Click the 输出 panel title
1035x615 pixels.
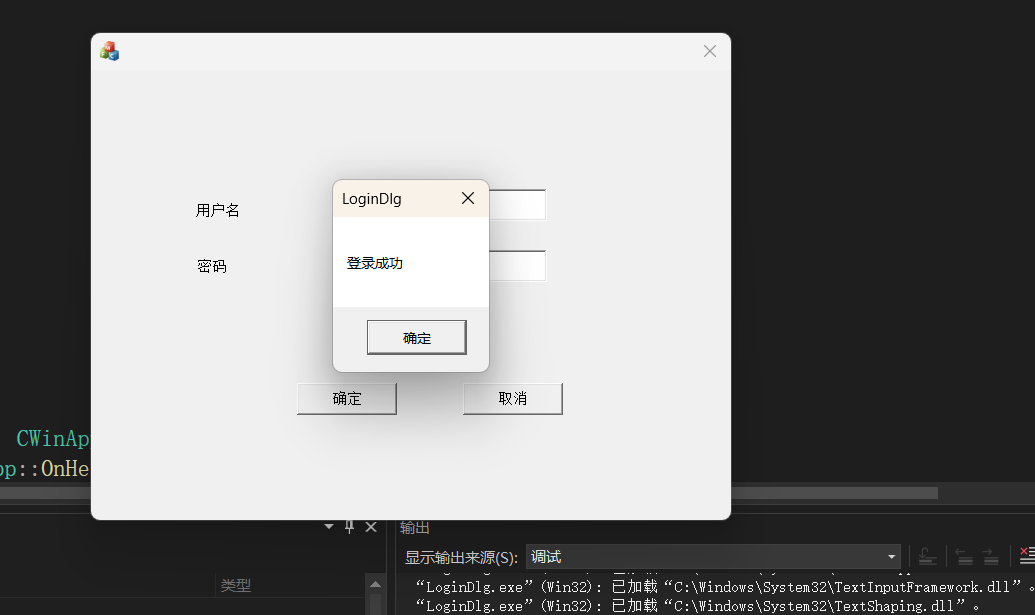pyautogui.click(x=415, y=527)
